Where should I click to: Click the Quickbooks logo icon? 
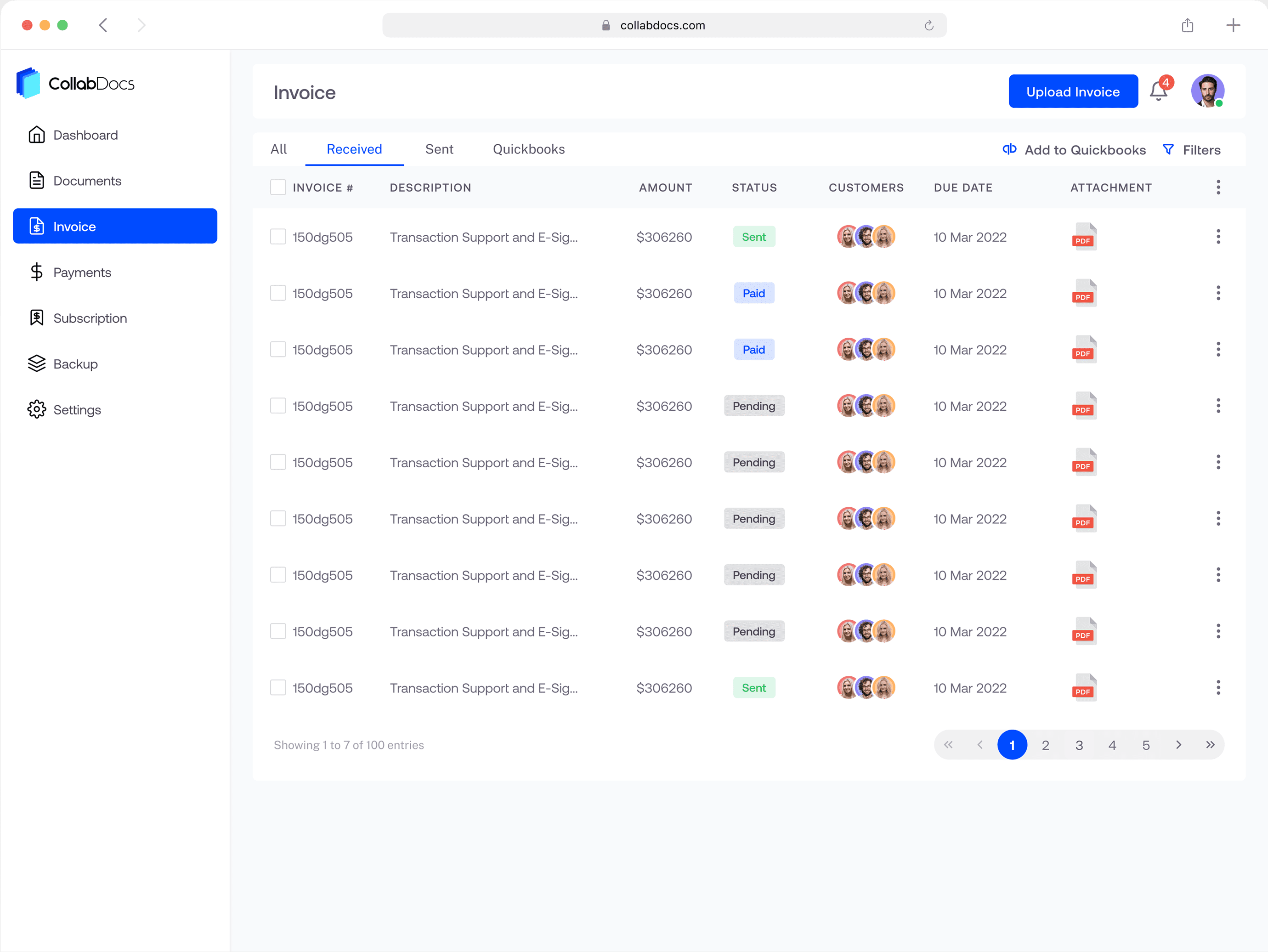tap(1009, 149)
